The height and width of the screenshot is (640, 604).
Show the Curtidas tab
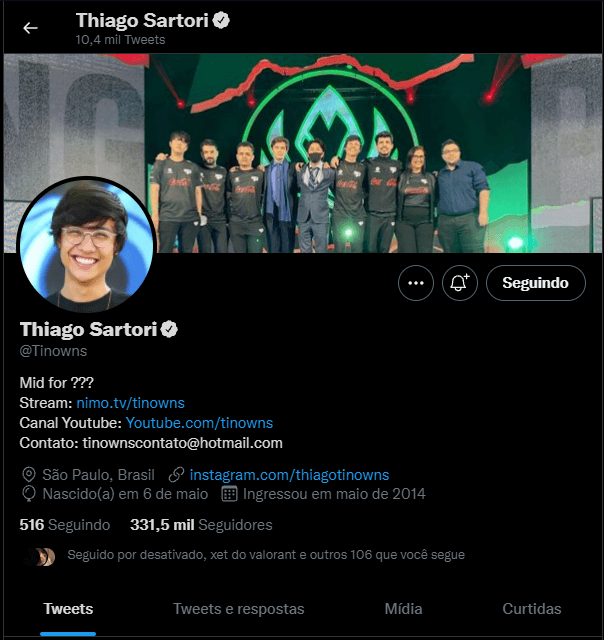point(532,609)
